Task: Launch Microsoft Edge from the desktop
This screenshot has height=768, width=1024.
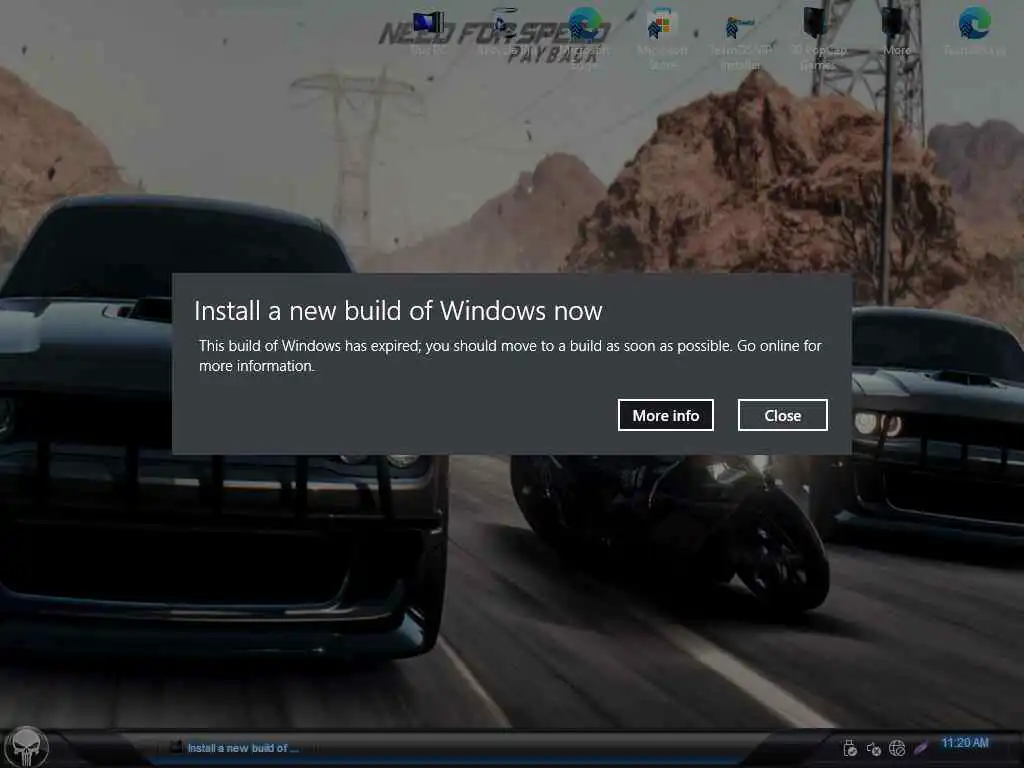Action: click(584, 37)
